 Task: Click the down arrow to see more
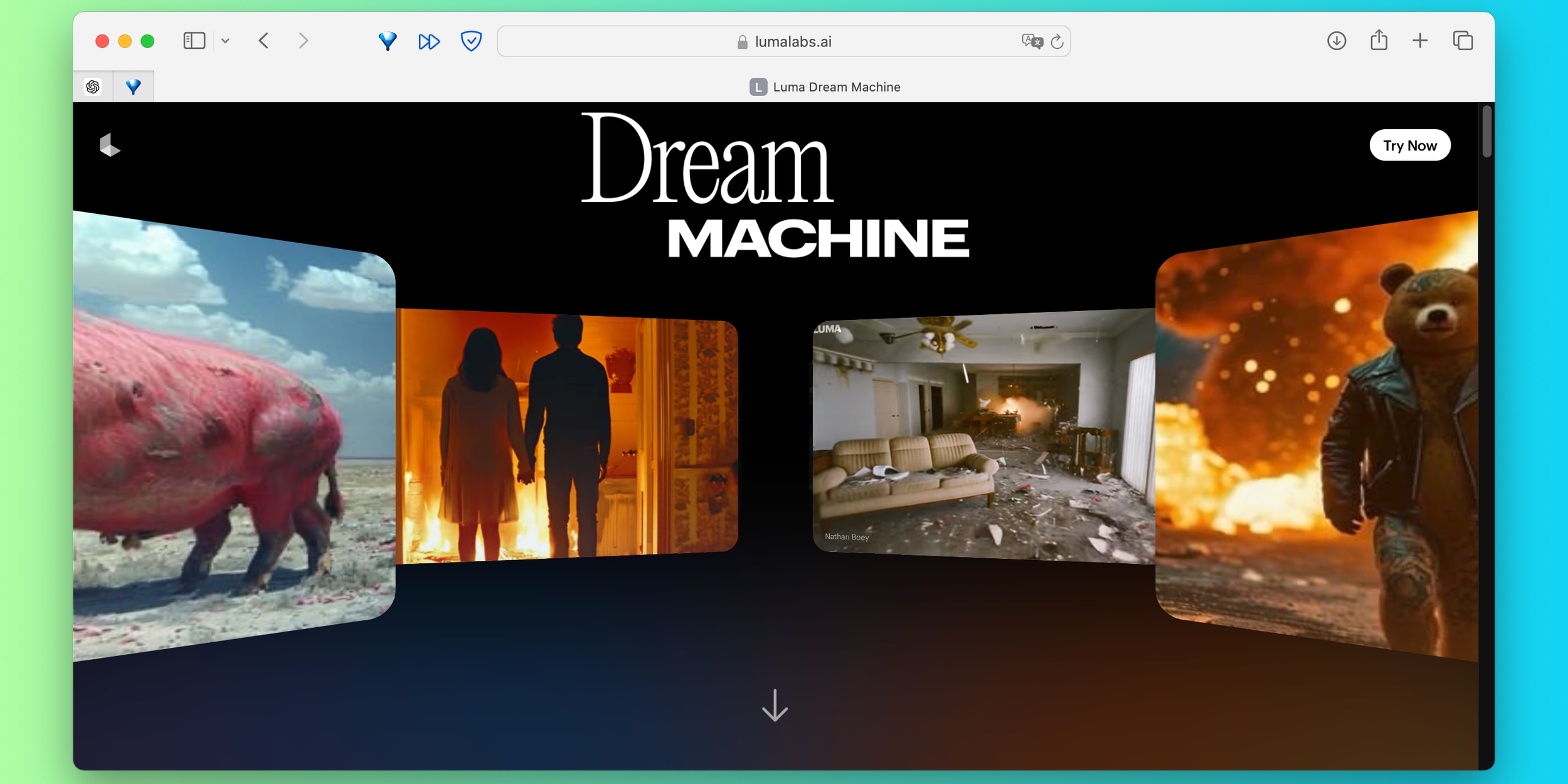[x=775, y=705]
